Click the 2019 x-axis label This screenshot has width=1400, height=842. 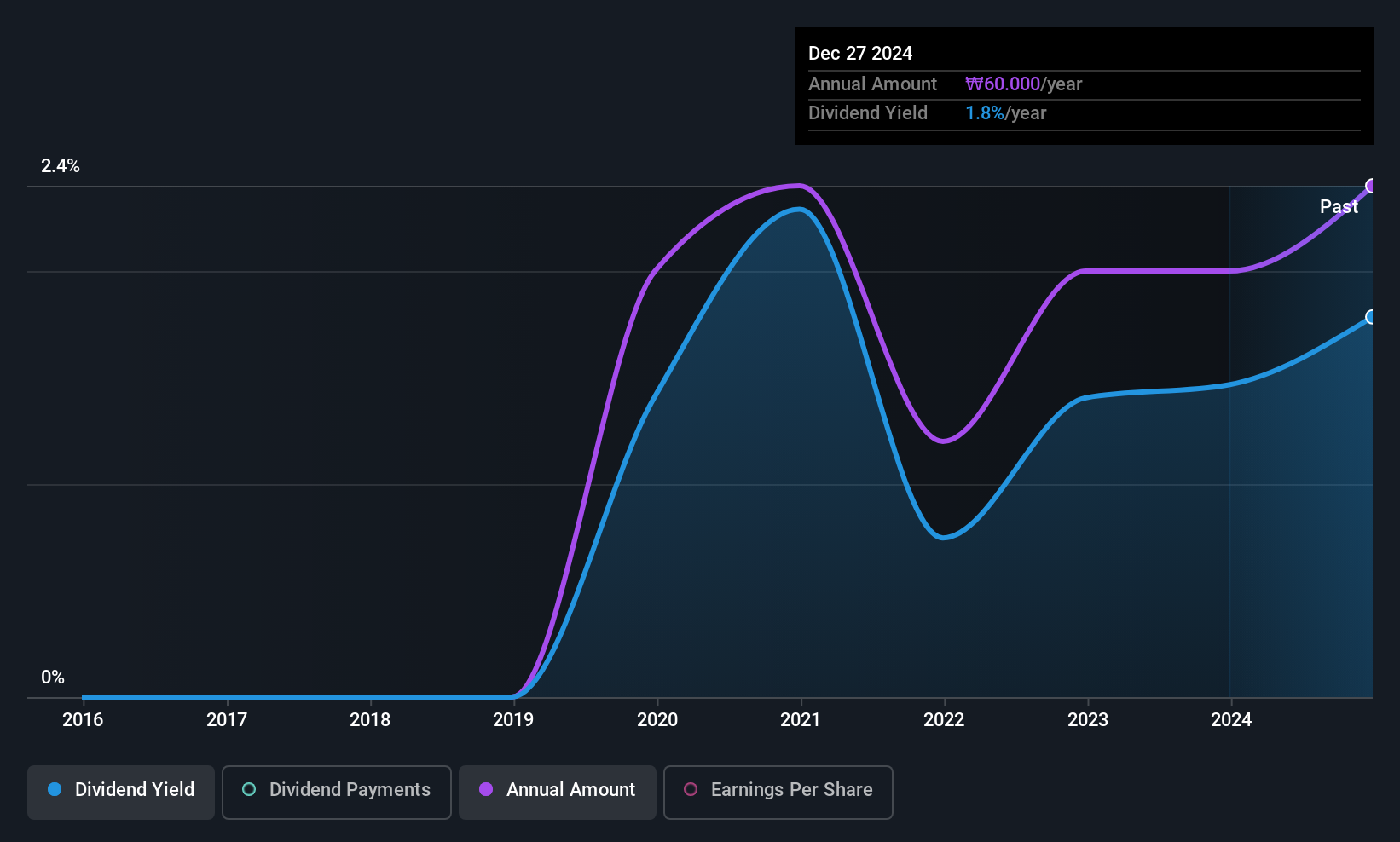[x=513, y=720]
